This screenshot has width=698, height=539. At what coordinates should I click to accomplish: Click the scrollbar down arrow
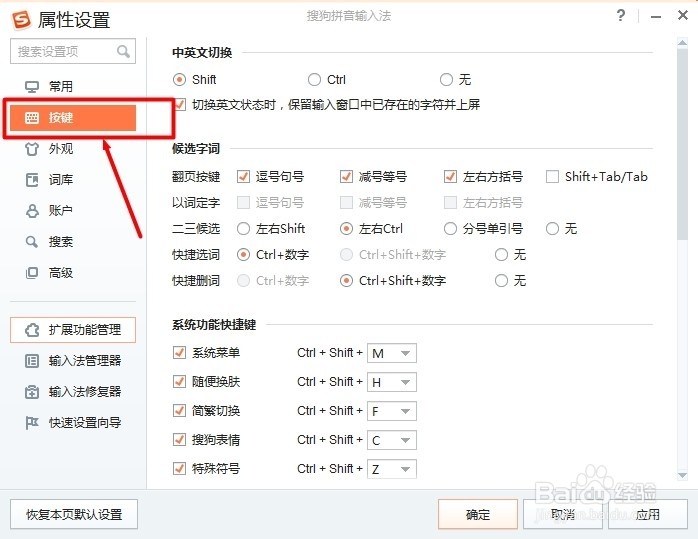click(682, 475)
